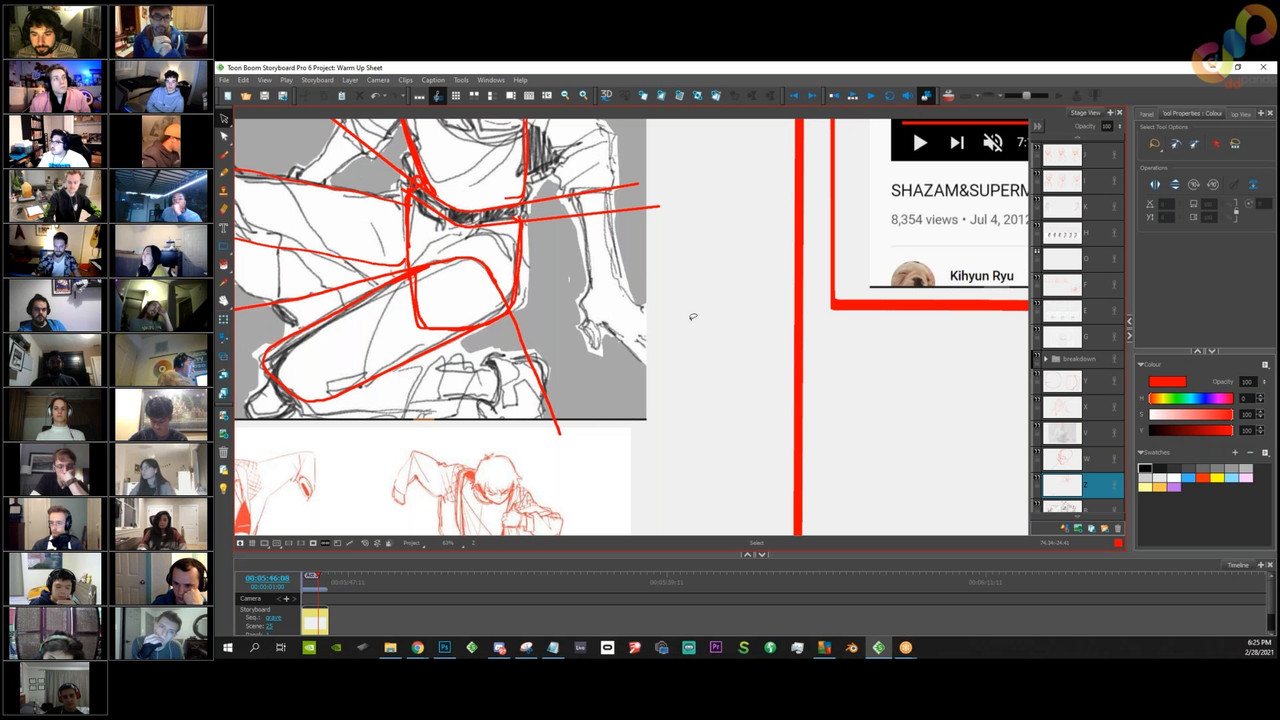Toggle the Loop playback icon
Image resolution: width=1280 pixels, height=720 pixels.
[890, 95]
